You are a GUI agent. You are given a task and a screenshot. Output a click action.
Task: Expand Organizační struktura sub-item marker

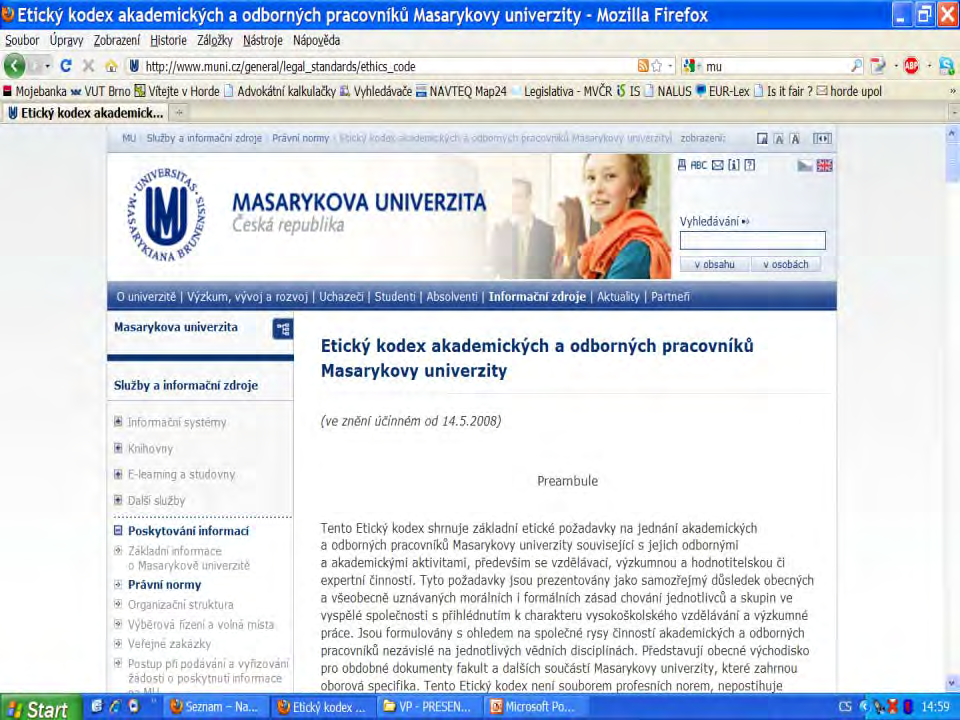pyautogui.click(x=118, y=604)
